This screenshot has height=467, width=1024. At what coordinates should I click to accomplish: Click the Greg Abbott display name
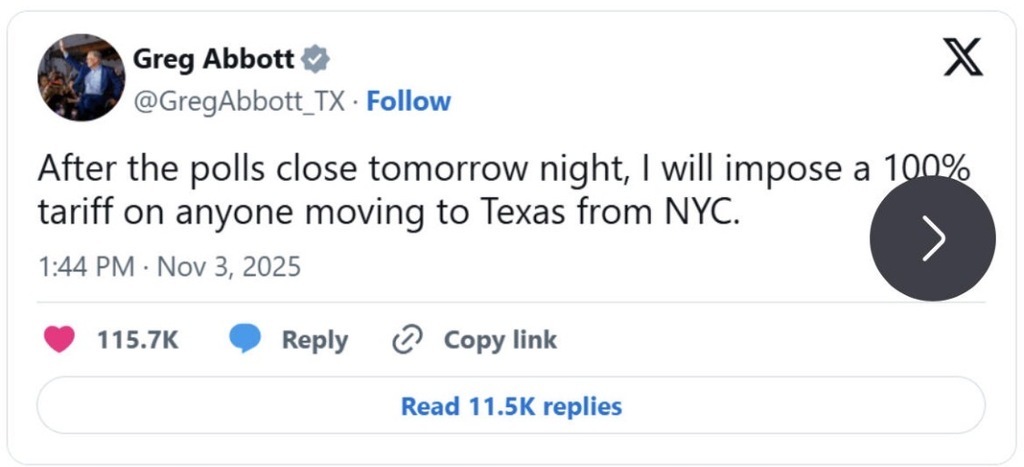(x=214, y=60)
